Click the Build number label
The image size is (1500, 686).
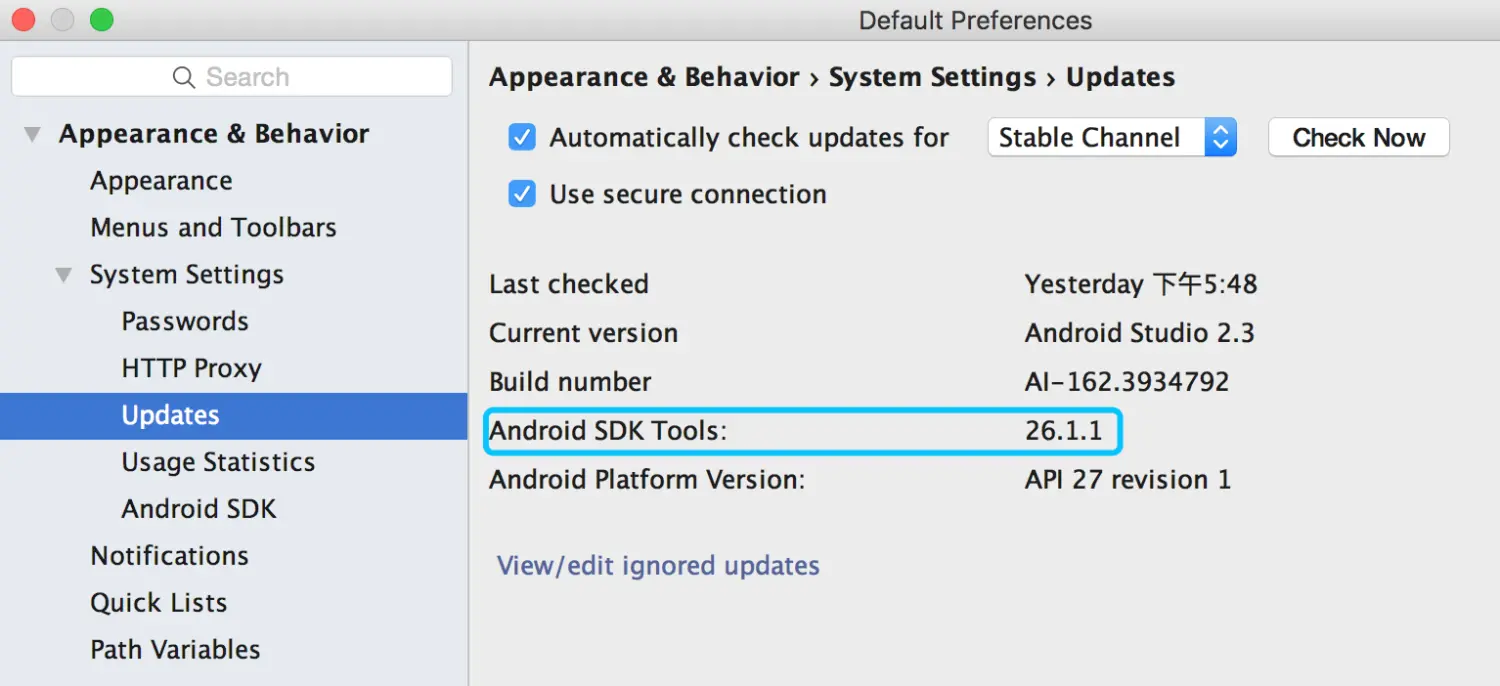(570, 382)
